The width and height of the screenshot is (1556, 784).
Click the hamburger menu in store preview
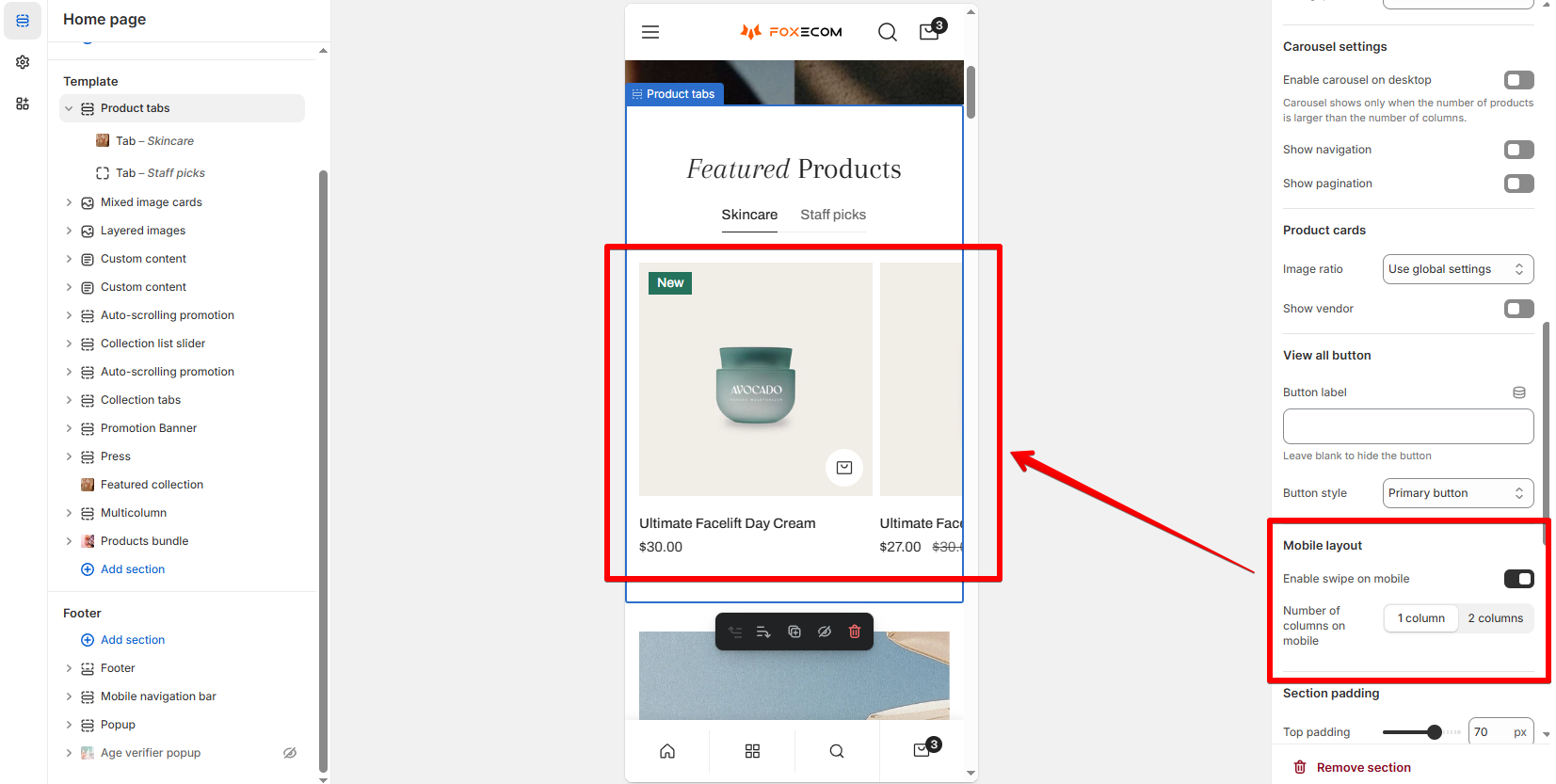click(x=650, y=32)
